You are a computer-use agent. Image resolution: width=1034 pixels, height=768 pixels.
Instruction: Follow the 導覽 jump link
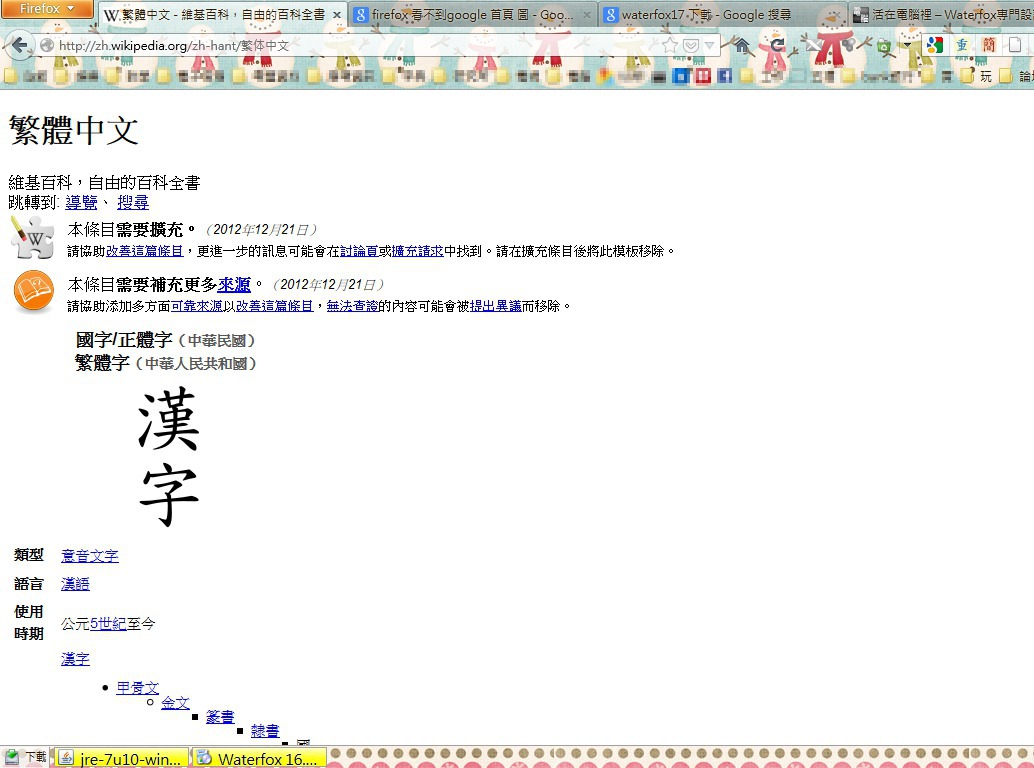81,202
